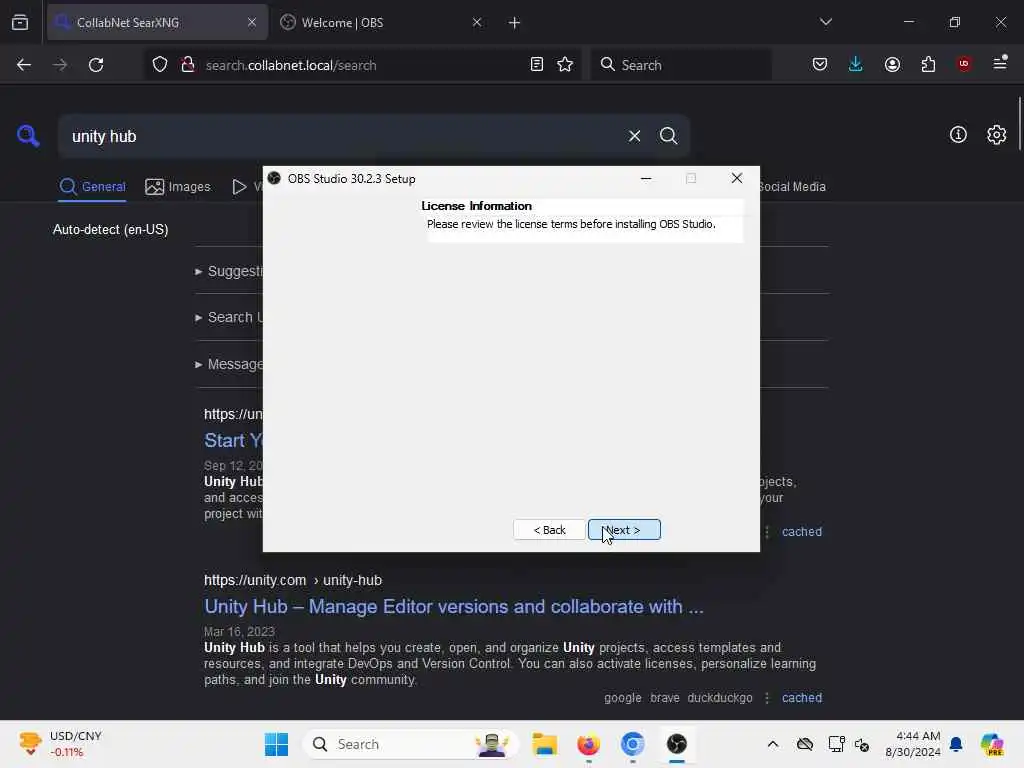Open the Firefox application menu
Screen dimensions: 1024x768
click(1000, 63)
